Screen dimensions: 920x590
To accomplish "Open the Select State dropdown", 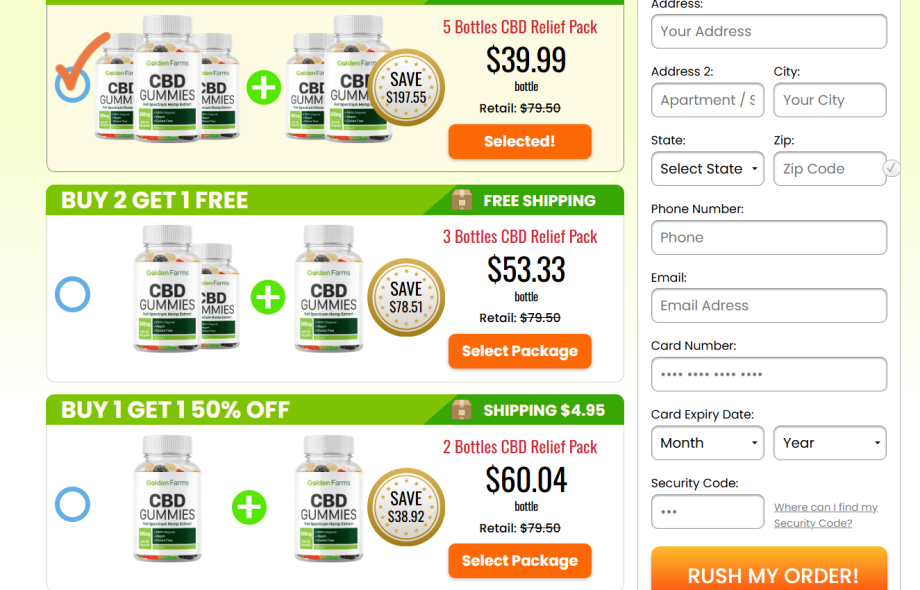I will tap(708, 169).
